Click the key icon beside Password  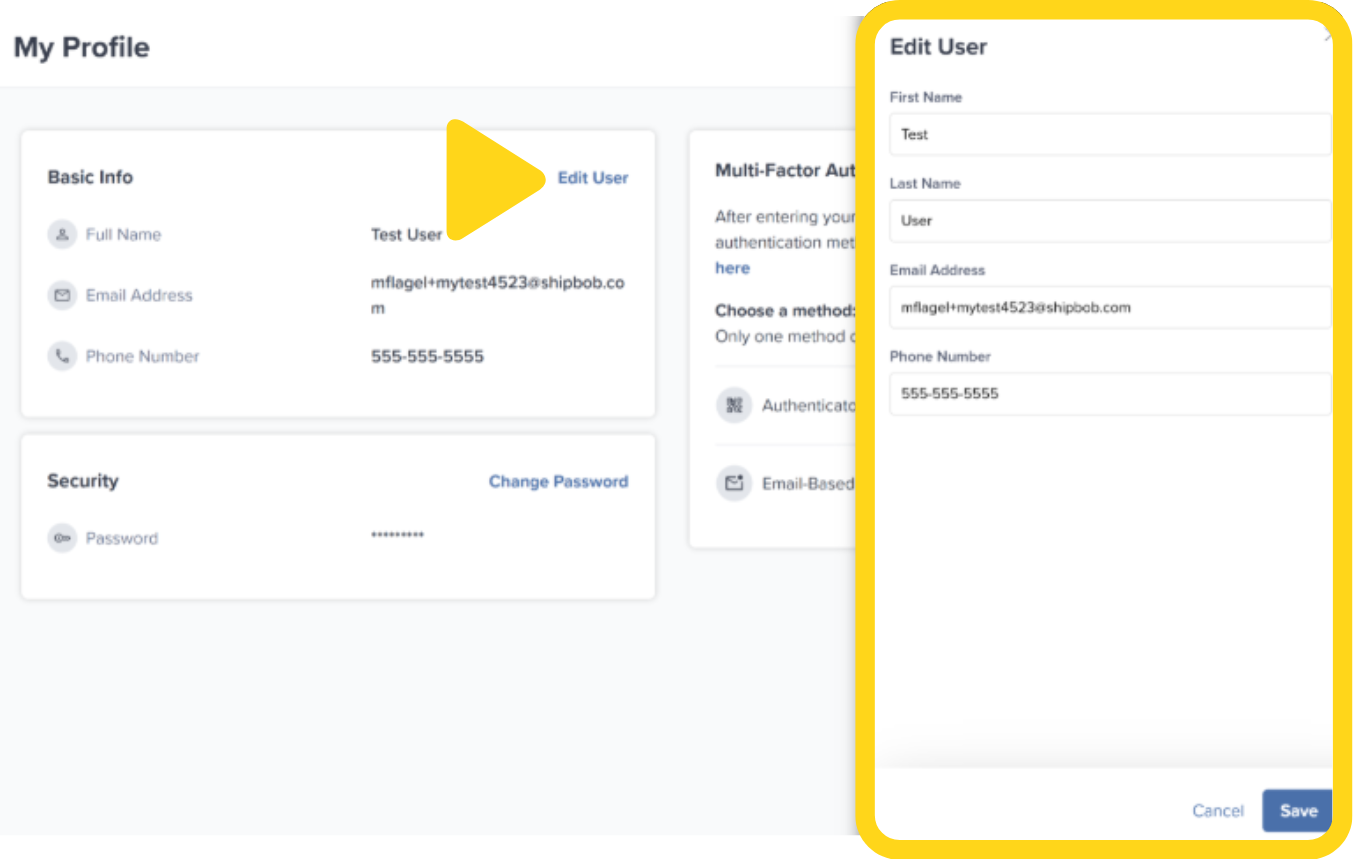pos(61,538)
